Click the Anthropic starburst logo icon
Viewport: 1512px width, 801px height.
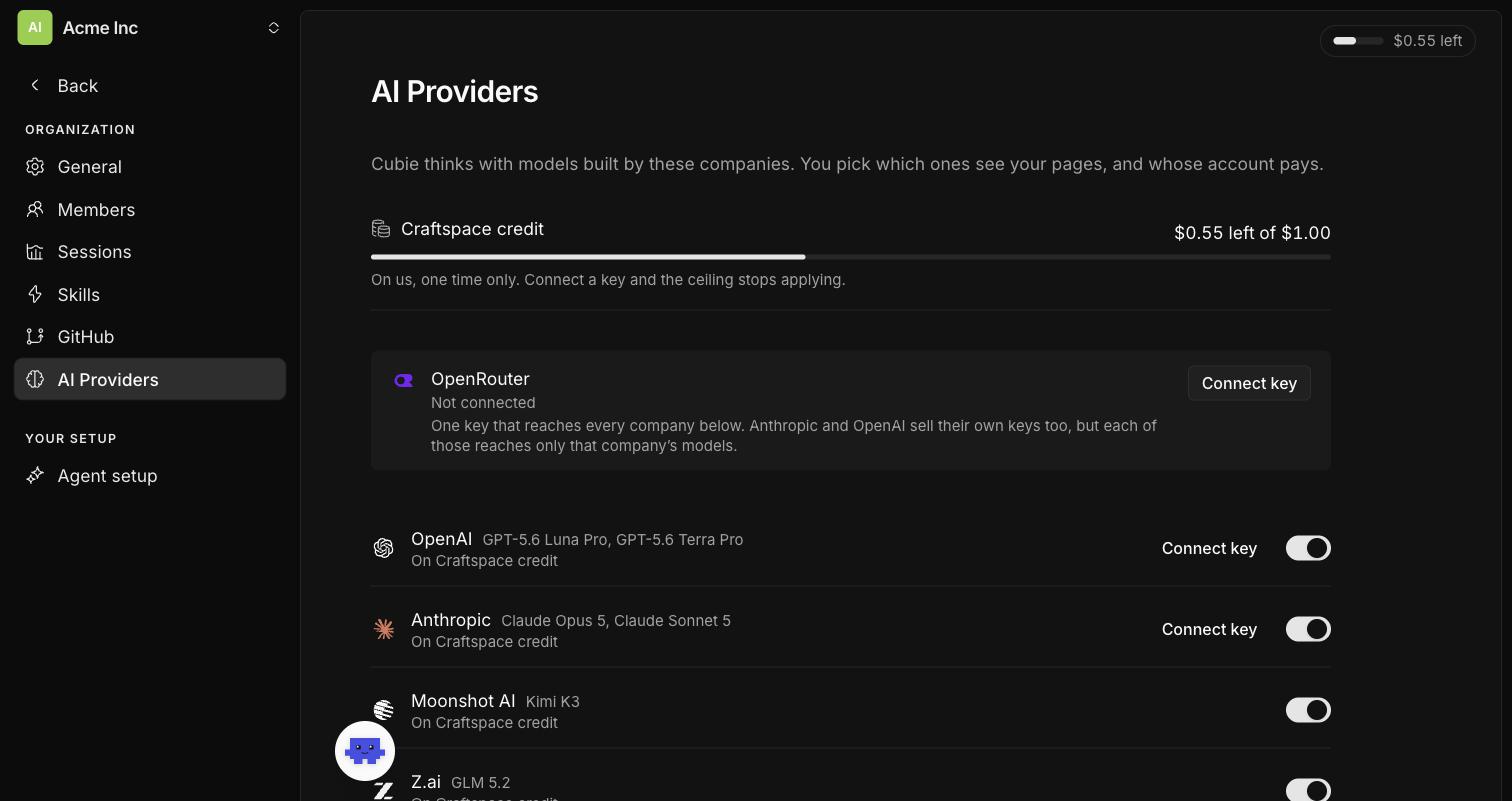pyautogui.click(x=383, y=629)
